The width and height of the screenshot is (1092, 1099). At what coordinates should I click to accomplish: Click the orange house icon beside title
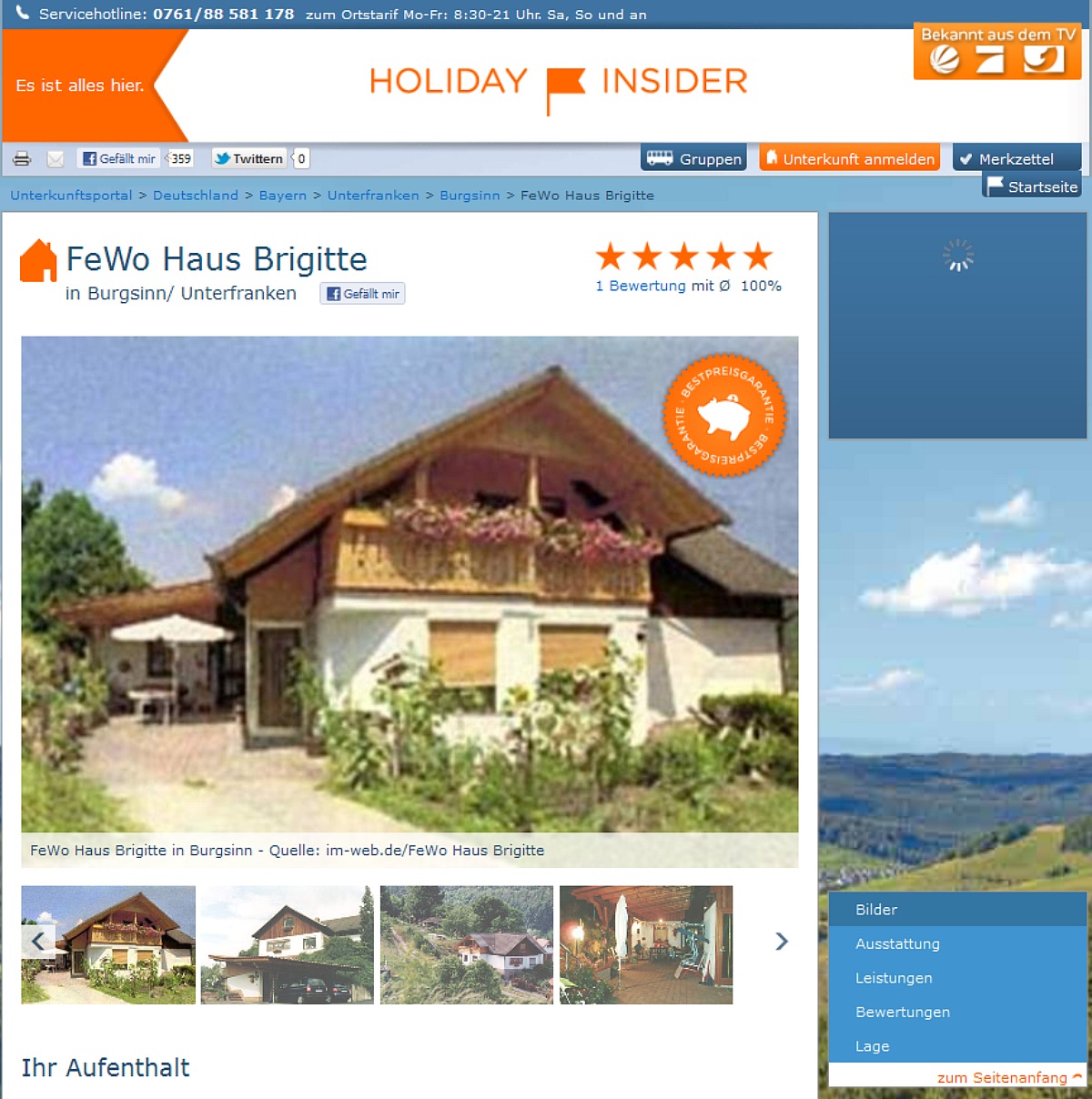point(38,260)
